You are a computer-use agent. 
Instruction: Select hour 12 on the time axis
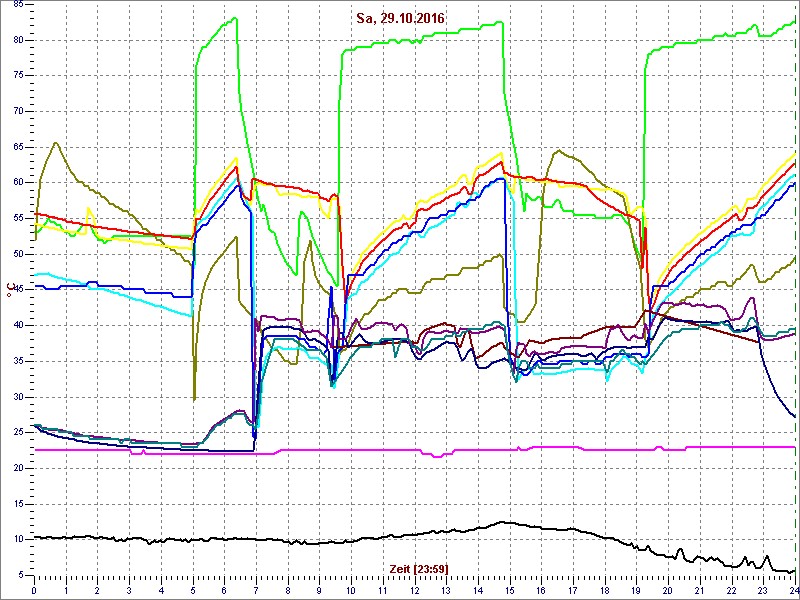(x=413, y=590)
